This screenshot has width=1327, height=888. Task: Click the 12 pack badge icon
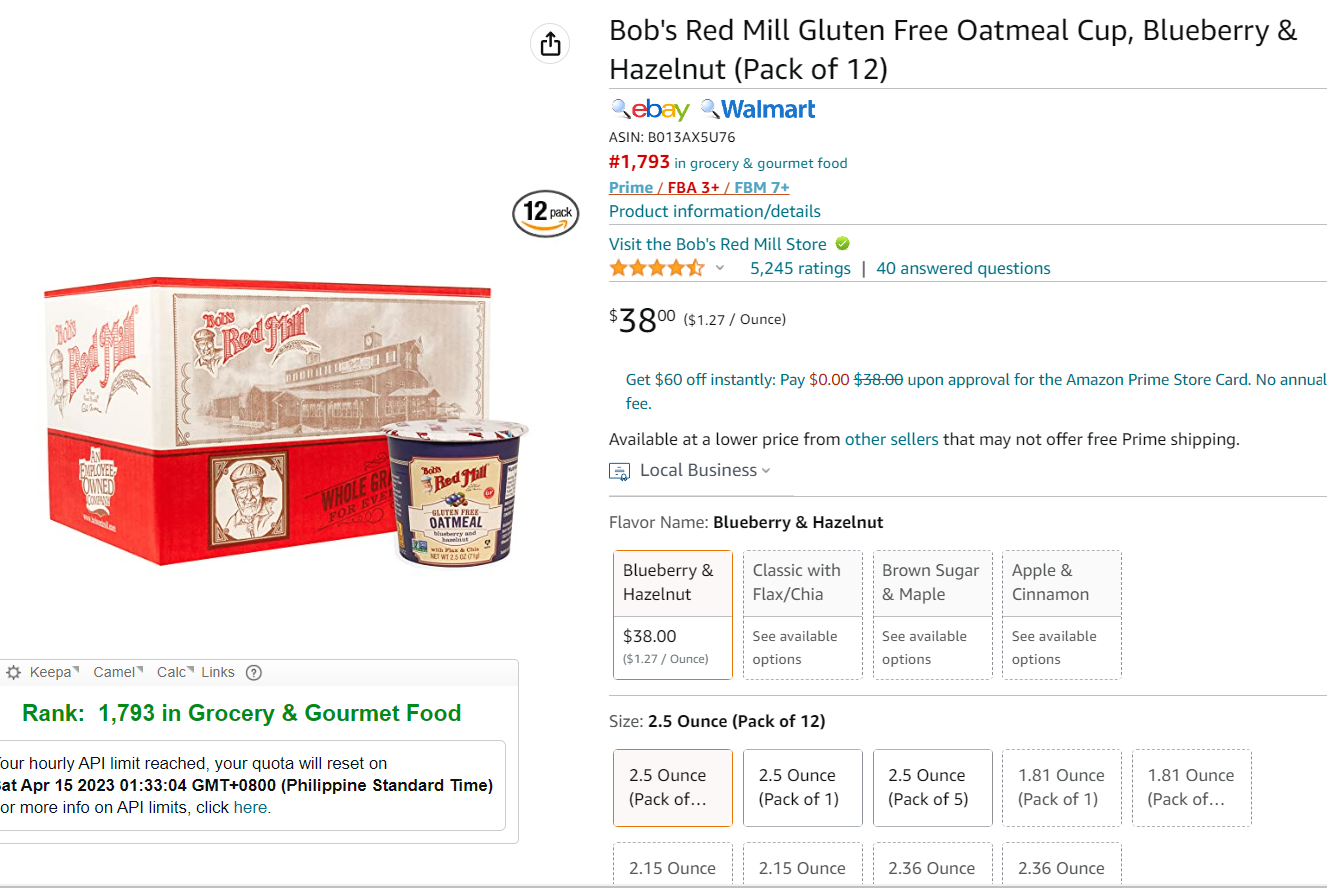pos(546,213)
